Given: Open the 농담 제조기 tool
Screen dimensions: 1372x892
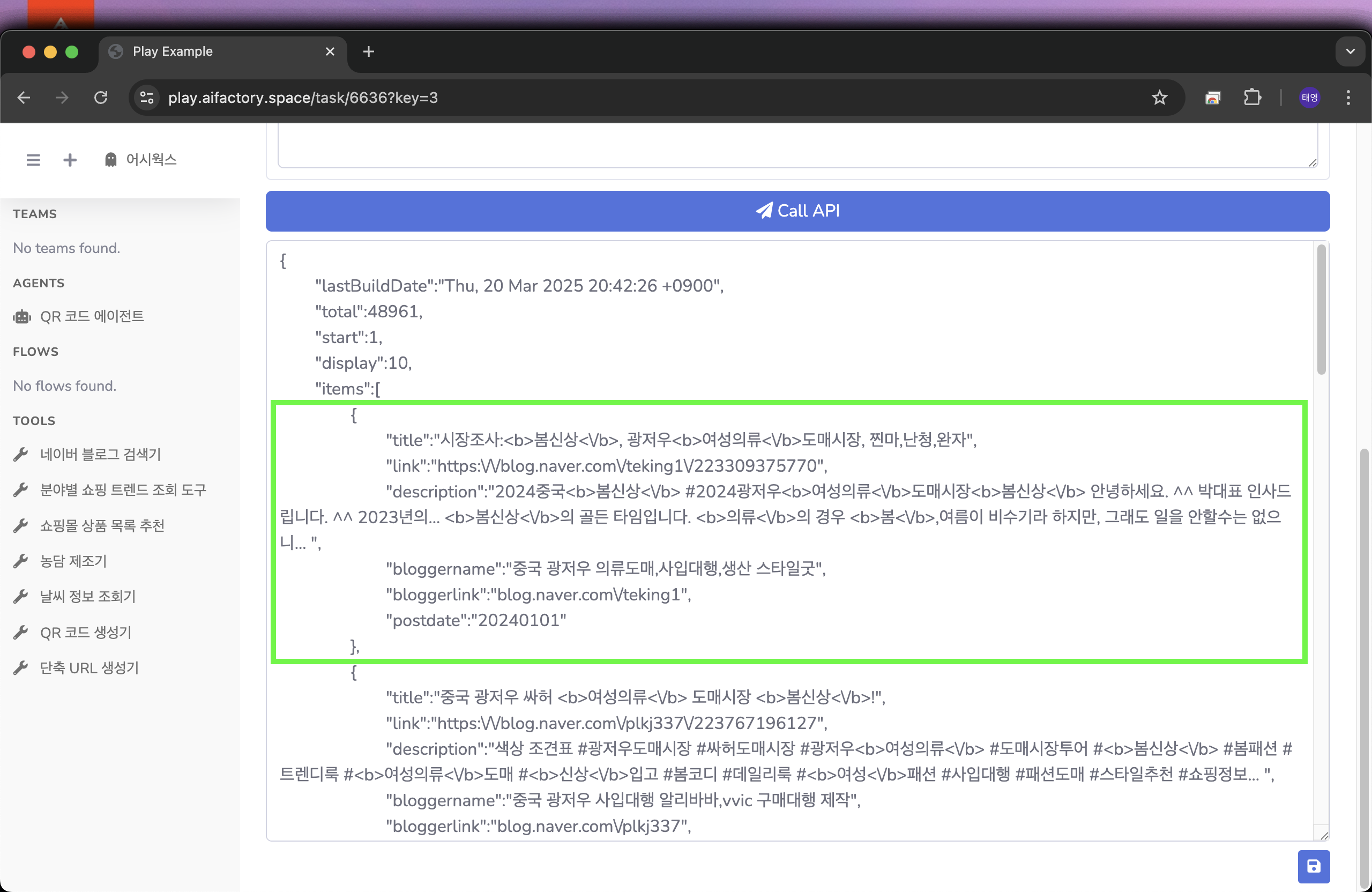Looking at the screenshot, I should click(73, 561).
